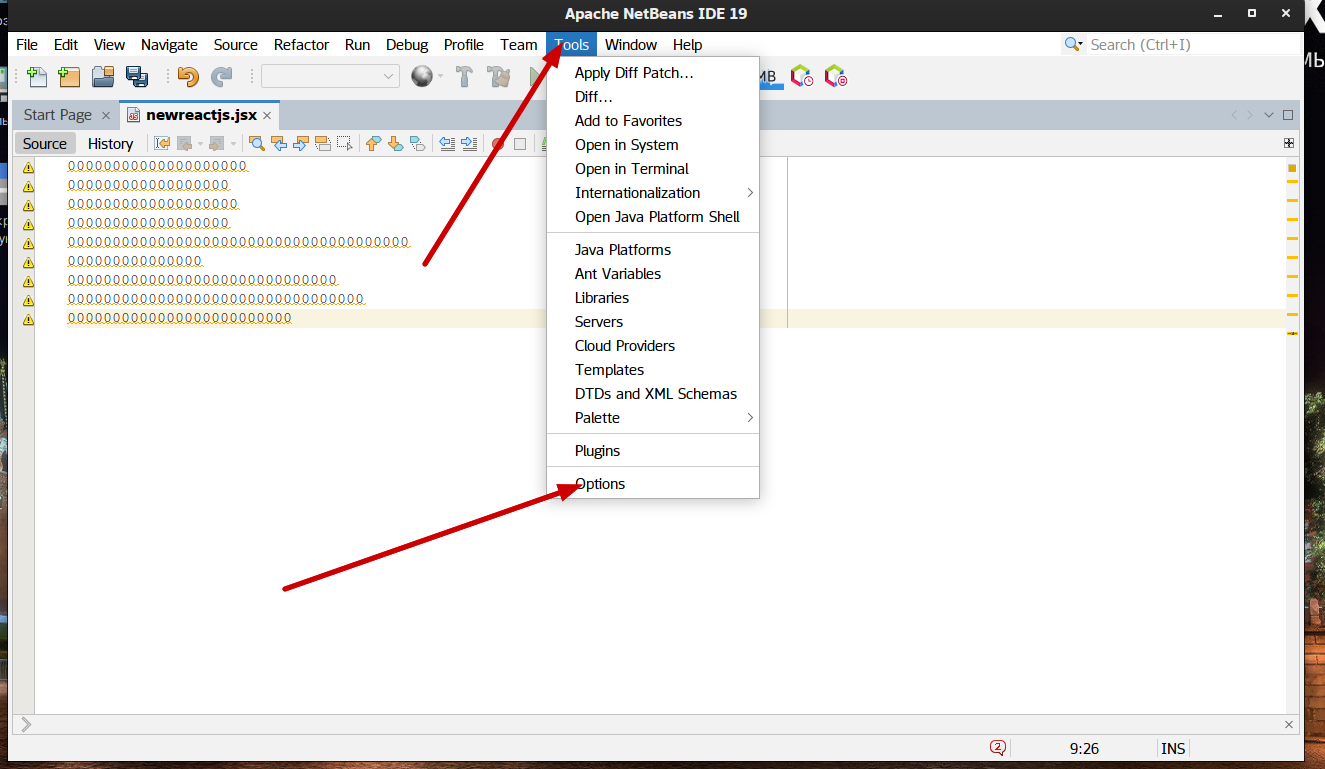The height and width of the screenshot is (769, 1325).
Task: Click the Profile IDE clock icon
Action: [x=802, y=76]
